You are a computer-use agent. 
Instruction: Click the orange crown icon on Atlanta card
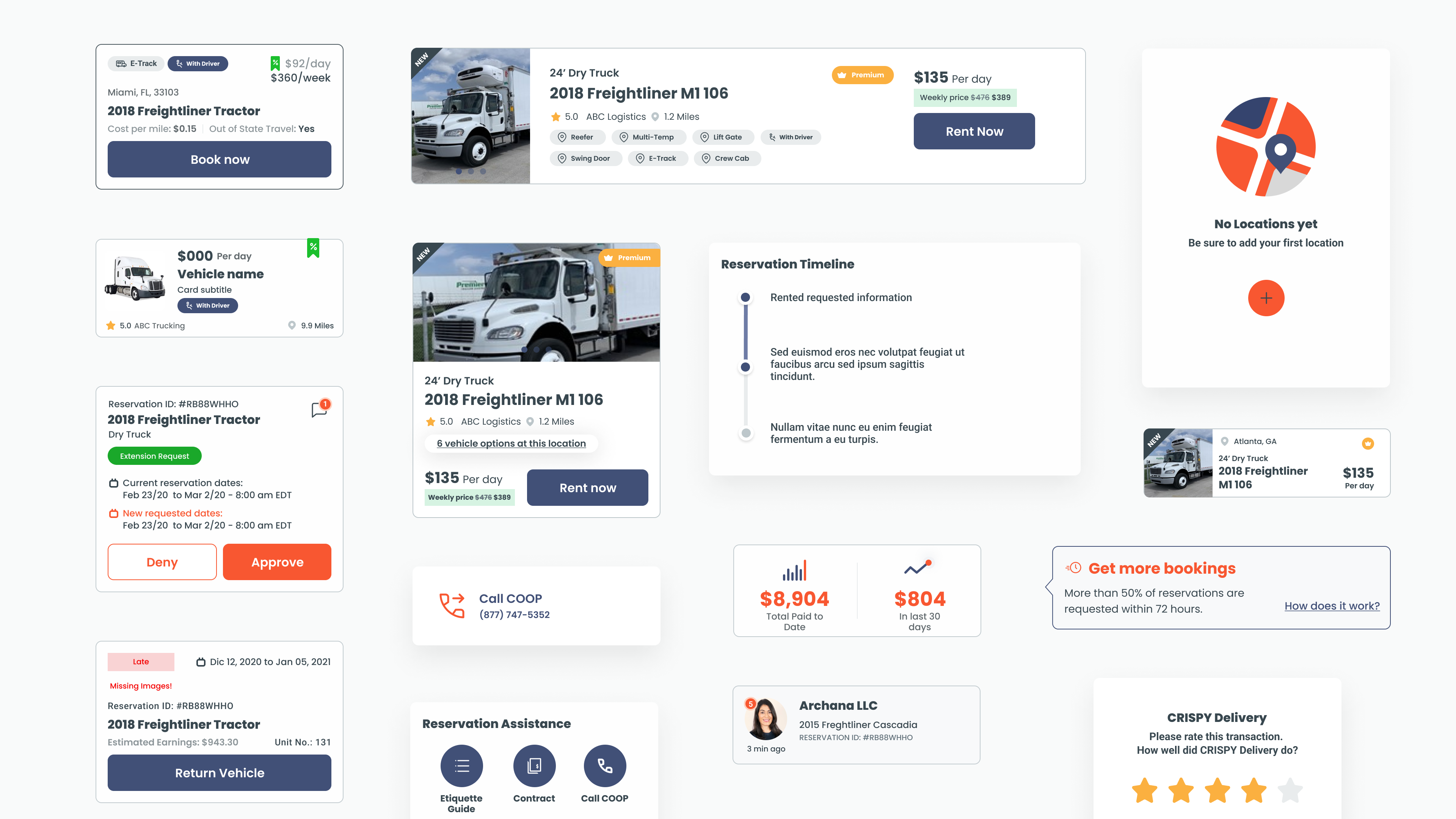(x=1367, y=444)
